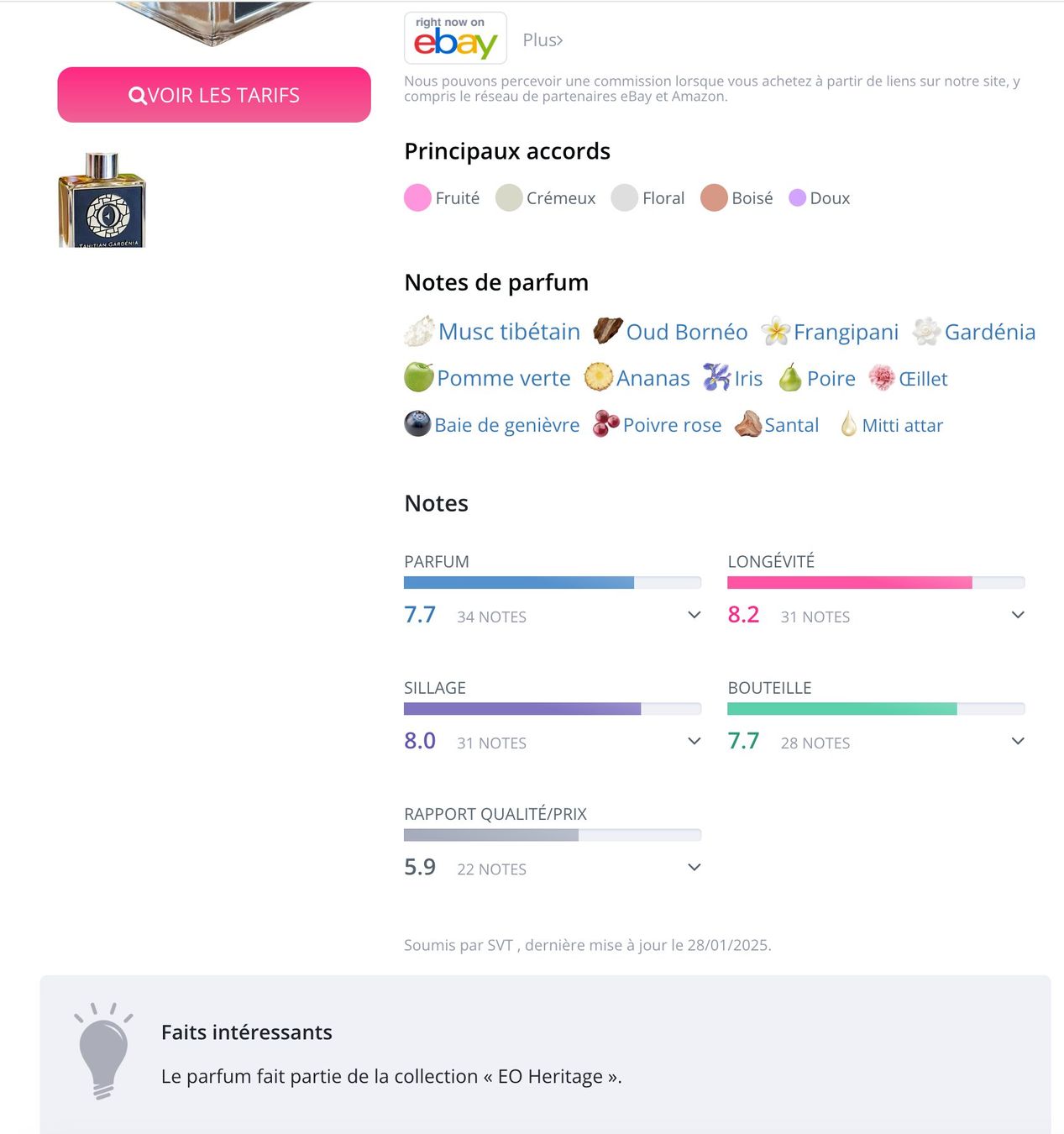Viewport: 1064px width, 1134px height.
Task: Expand Rapport qualité/prix rating chevron
Action: pos(694,867)
